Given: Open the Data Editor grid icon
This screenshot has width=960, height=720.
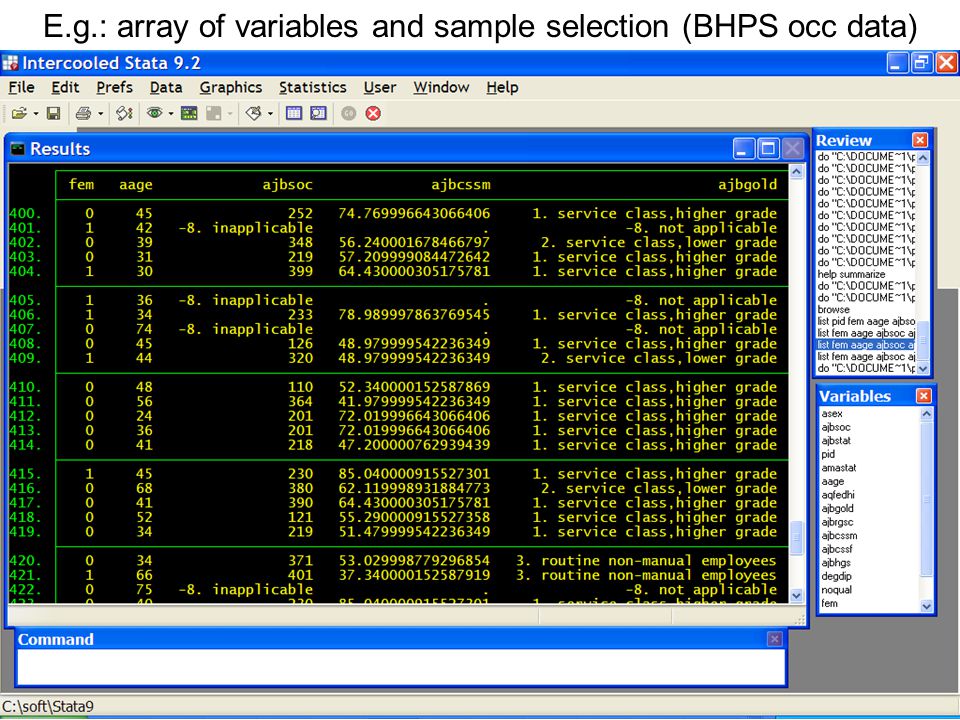Looking at the screenshot, I should pyautogui.click(x=294, y=113).
